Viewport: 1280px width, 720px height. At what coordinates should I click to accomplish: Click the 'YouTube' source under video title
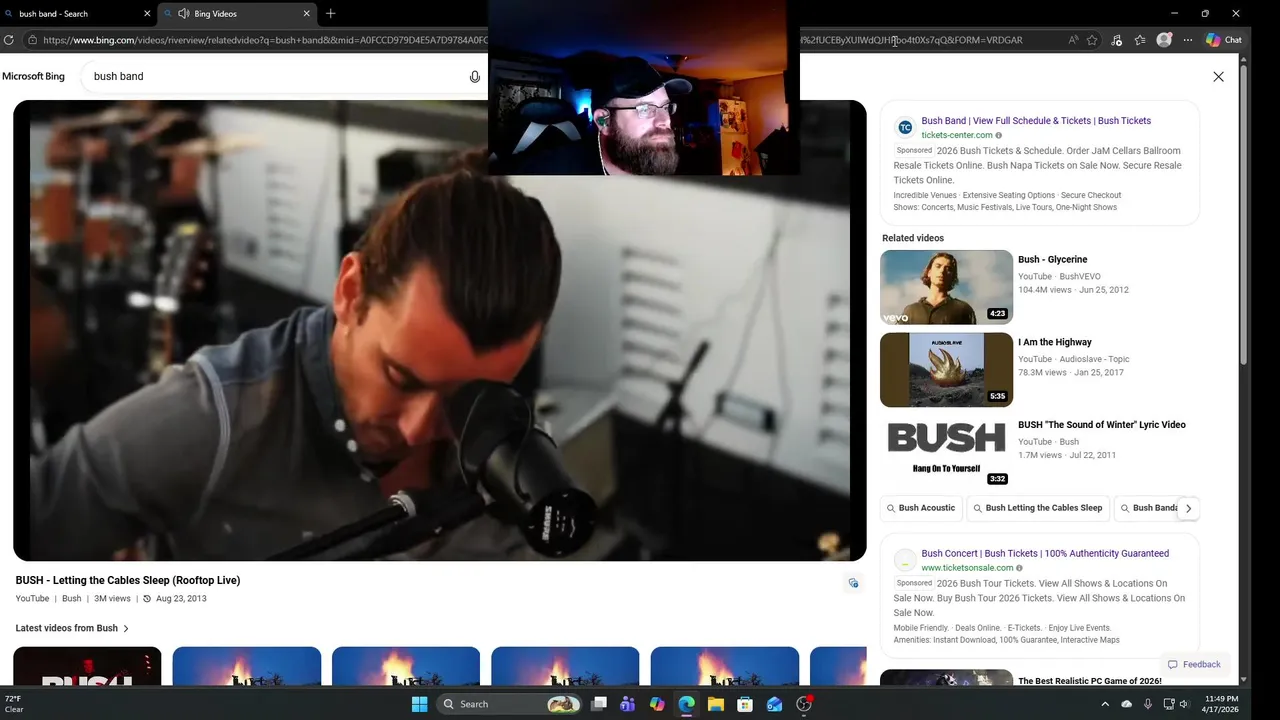click(32, 599)
